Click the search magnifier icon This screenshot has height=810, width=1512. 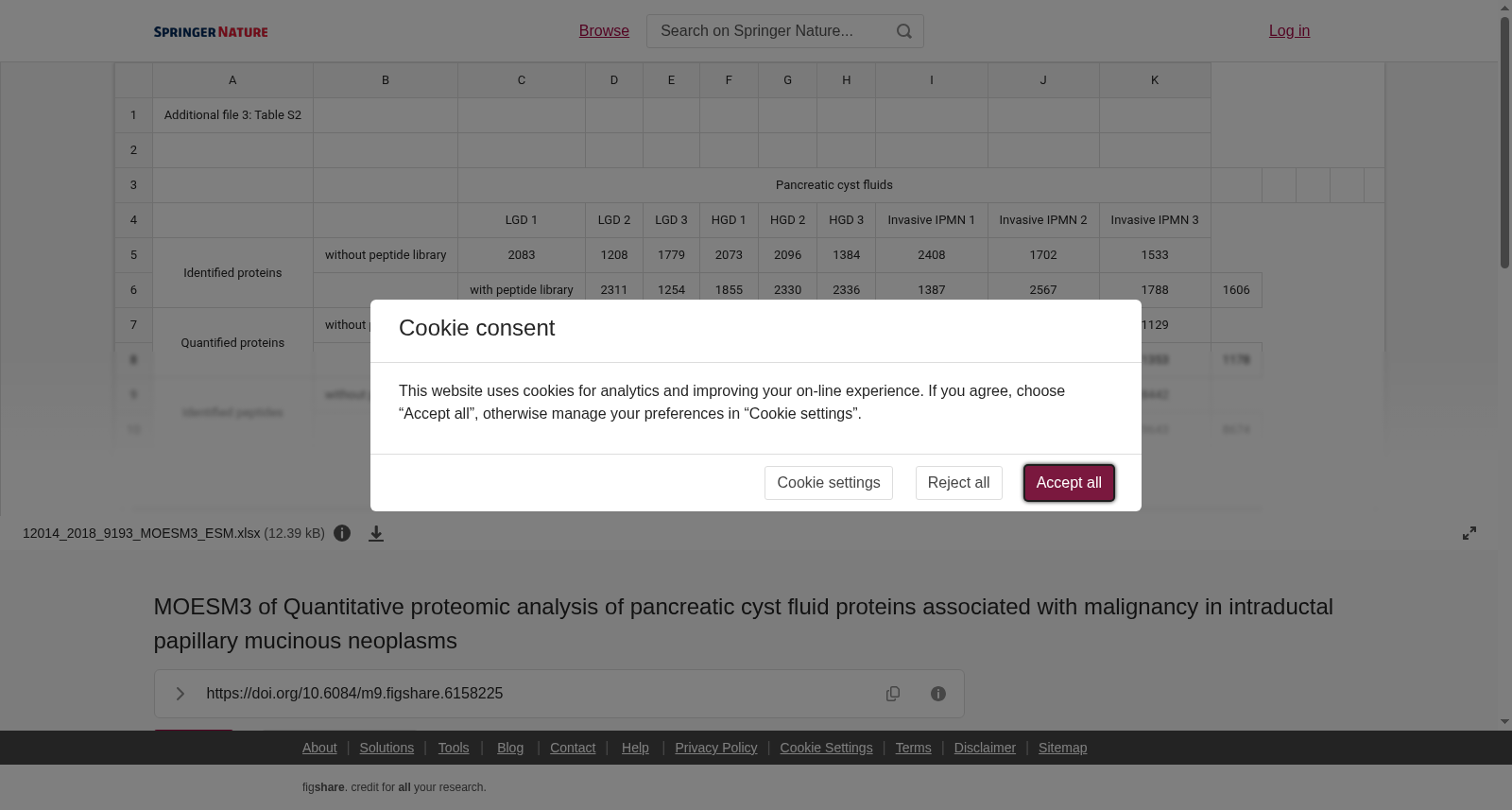coord(904,31)
